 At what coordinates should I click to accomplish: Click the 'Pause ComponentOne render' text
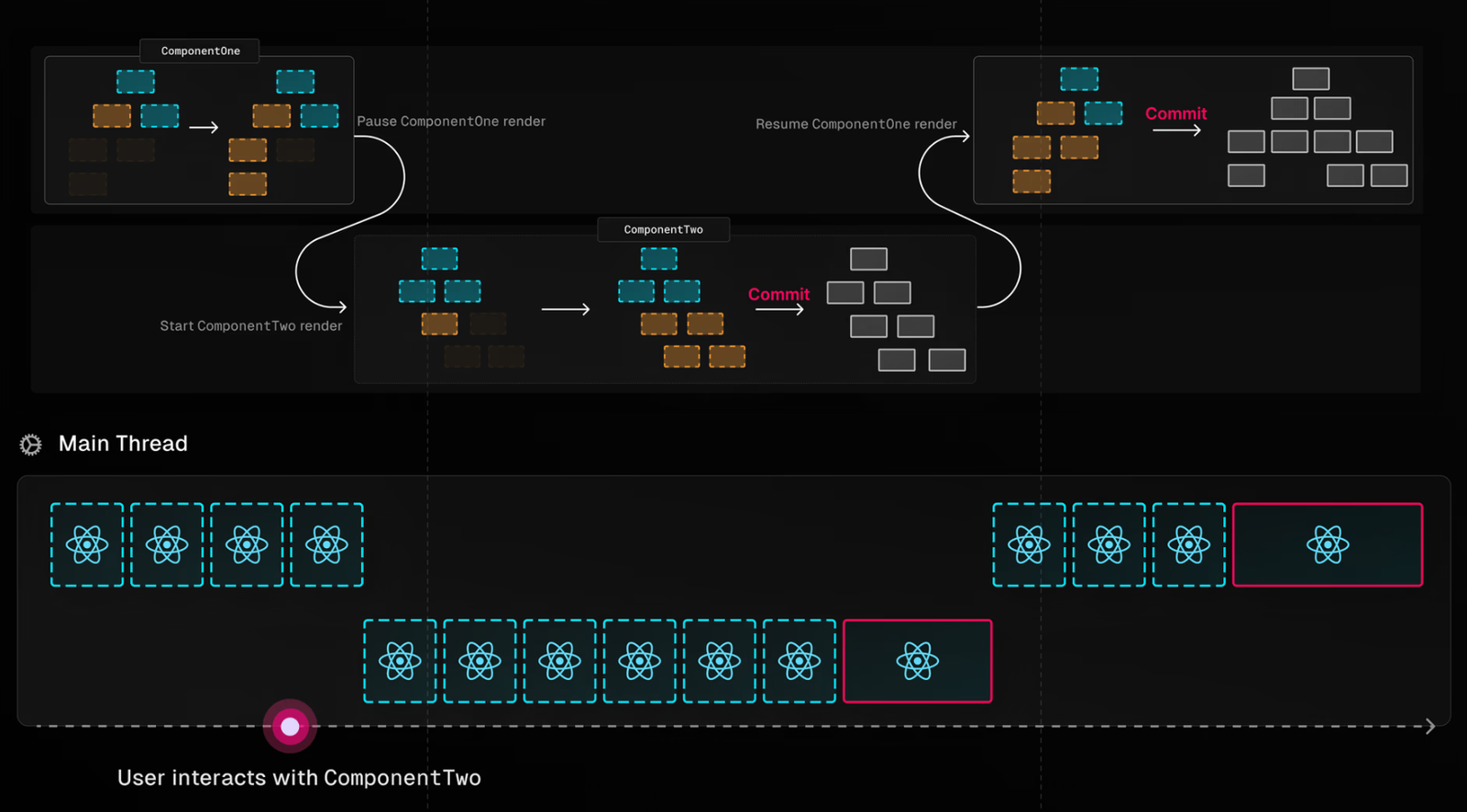pos(451,121)
